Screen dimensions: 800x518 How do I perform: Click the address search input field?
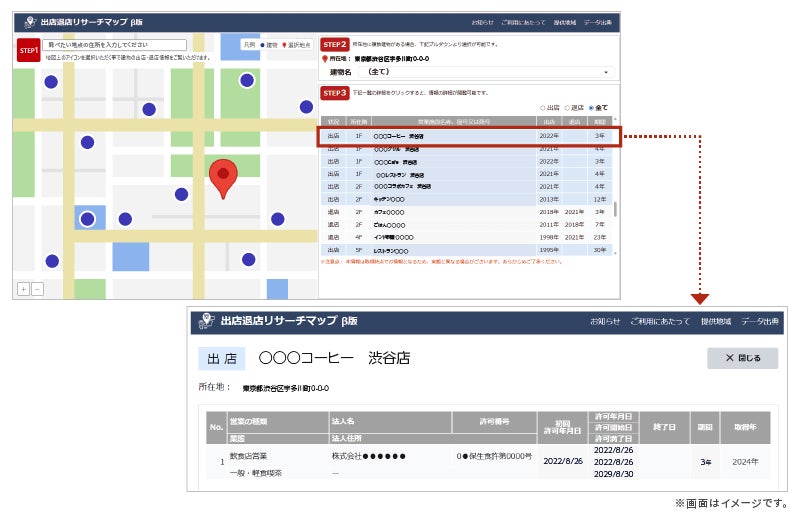click(x=114, y=45)
